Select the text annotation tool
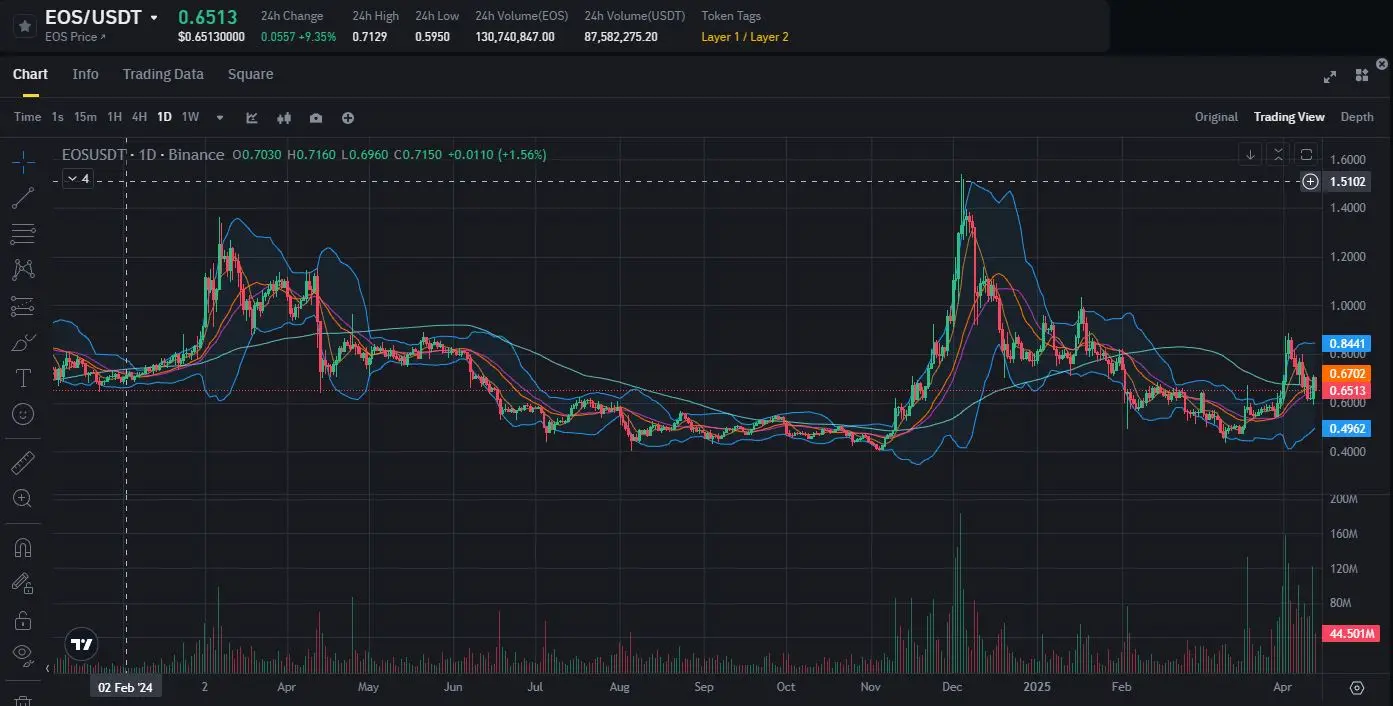Viewport: 1393px width, 706px height. [23, 378]
